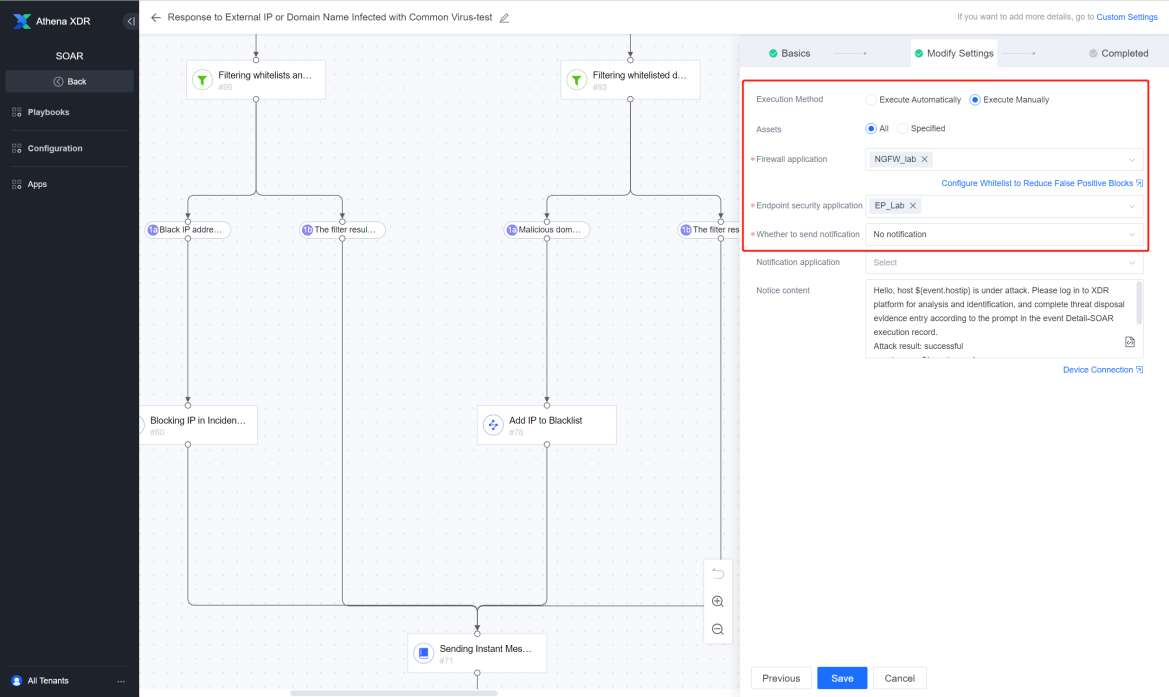
Task: Click the All Tenants user avatar icon
Action: 16,681
